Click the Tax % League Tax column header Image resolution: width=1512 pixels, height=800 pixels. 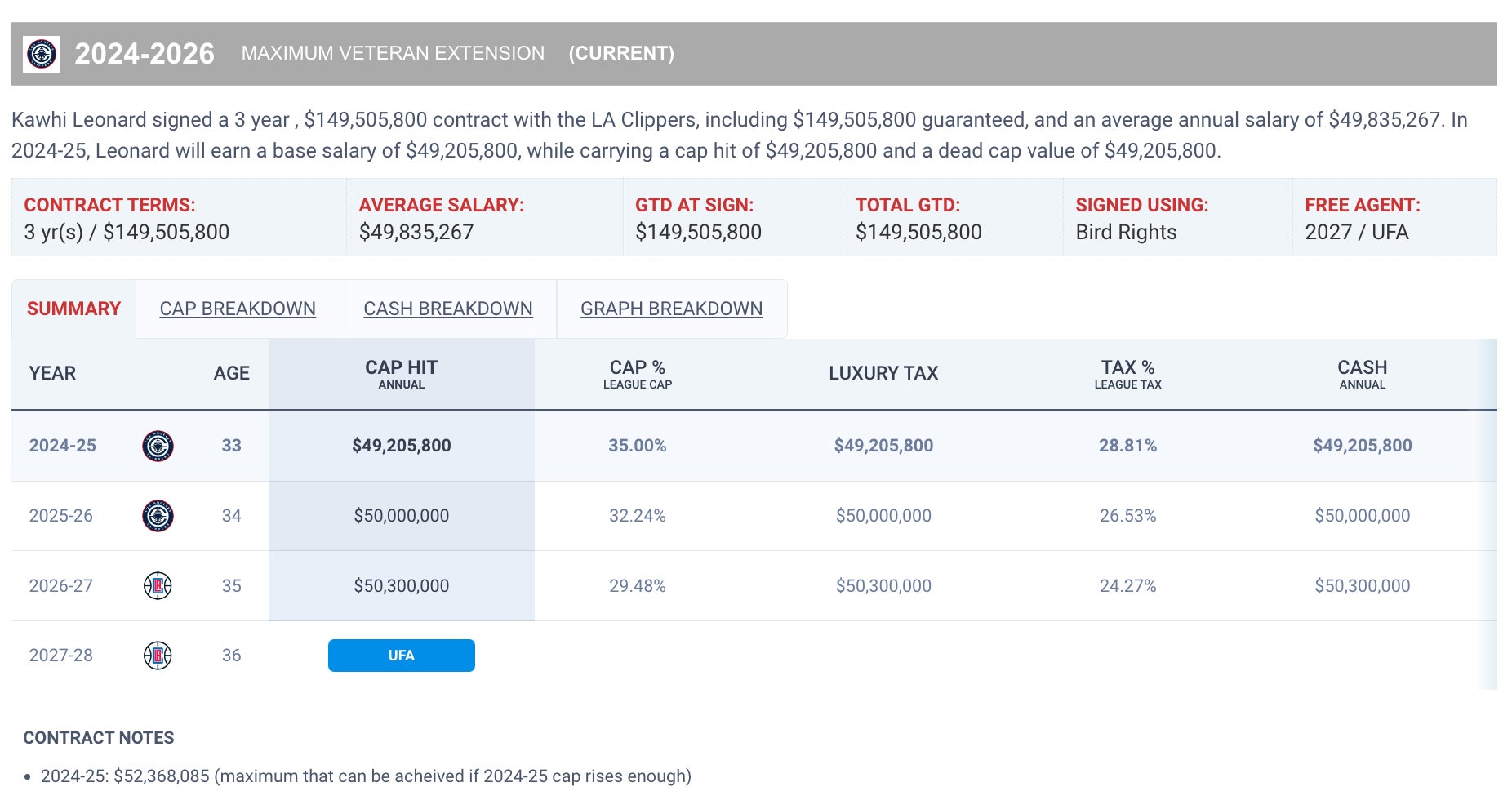click(1127, 374)
